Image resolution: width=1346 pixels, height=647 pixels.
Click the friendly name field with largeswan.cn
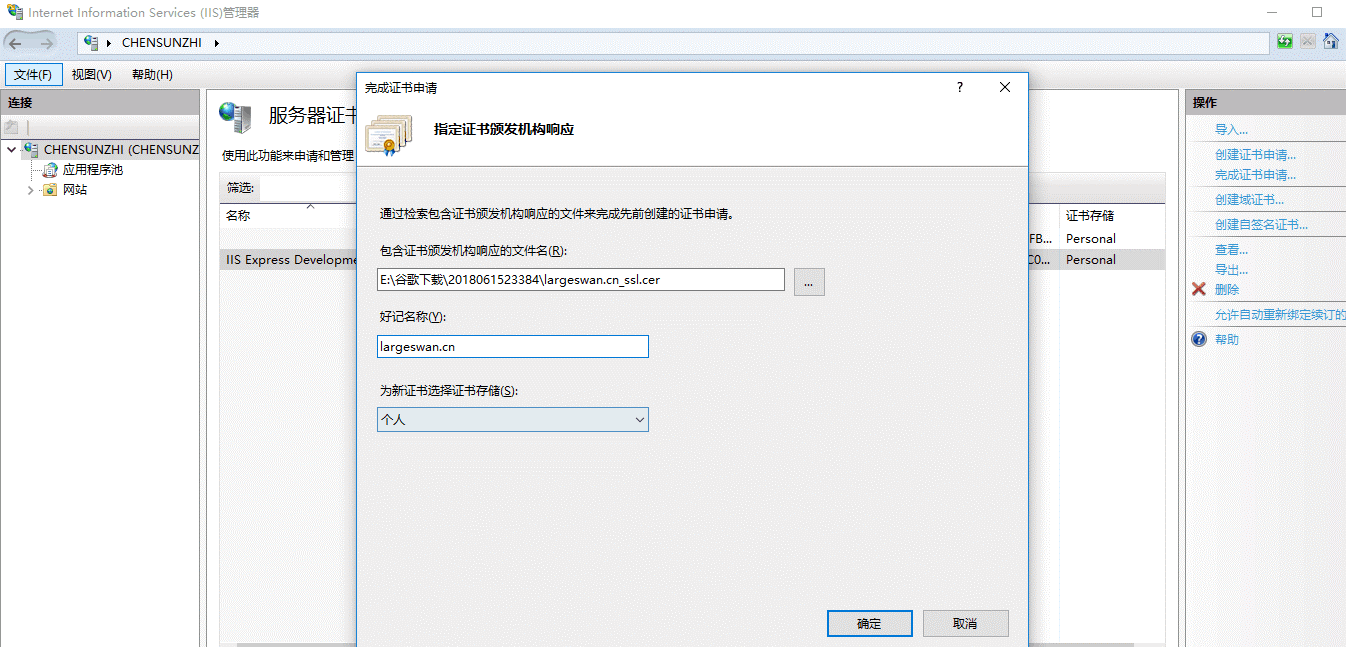(x=512, y=346)
